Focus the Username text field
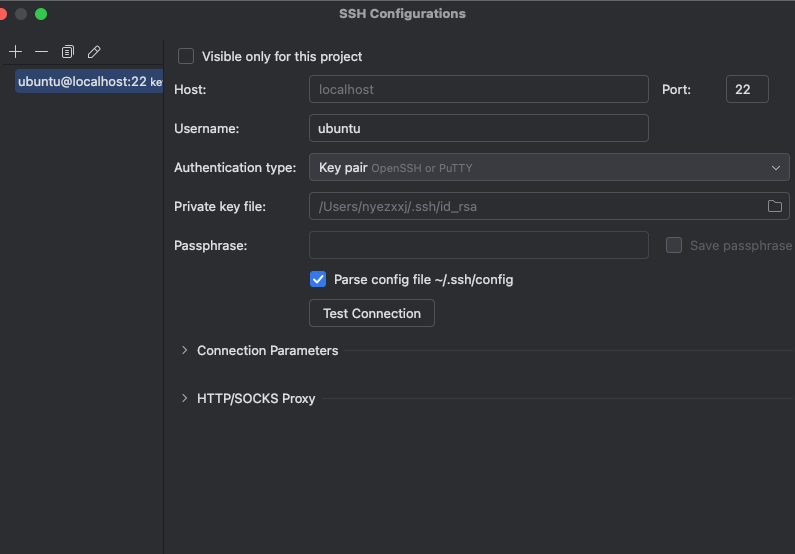Image resolution: width=795 pixels, height=554 pixels. point(478,128)
